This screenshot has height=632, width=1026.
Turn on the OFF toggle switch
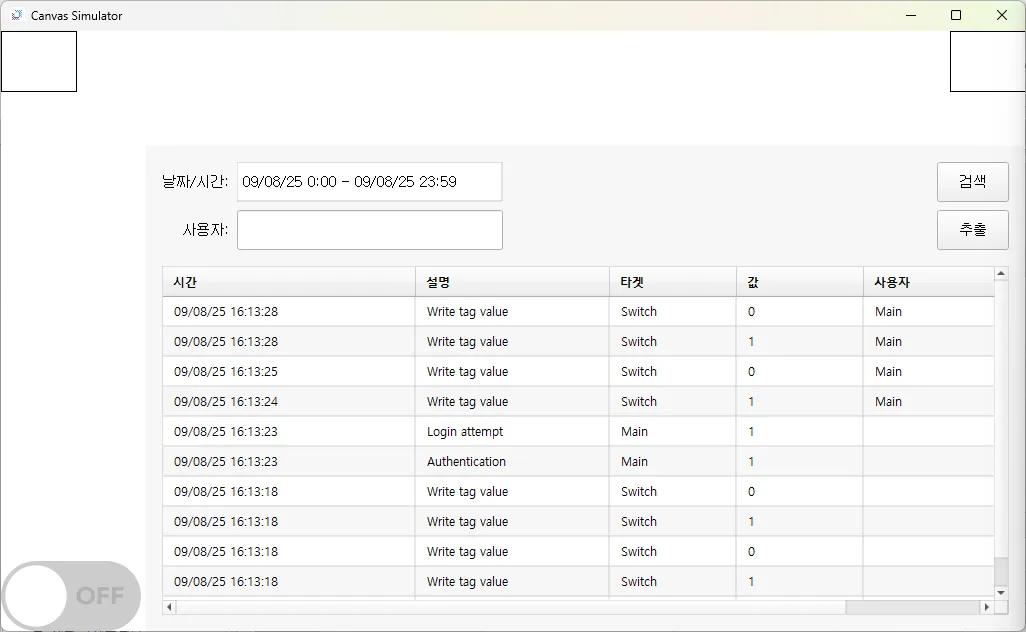[x=71, y=596]
